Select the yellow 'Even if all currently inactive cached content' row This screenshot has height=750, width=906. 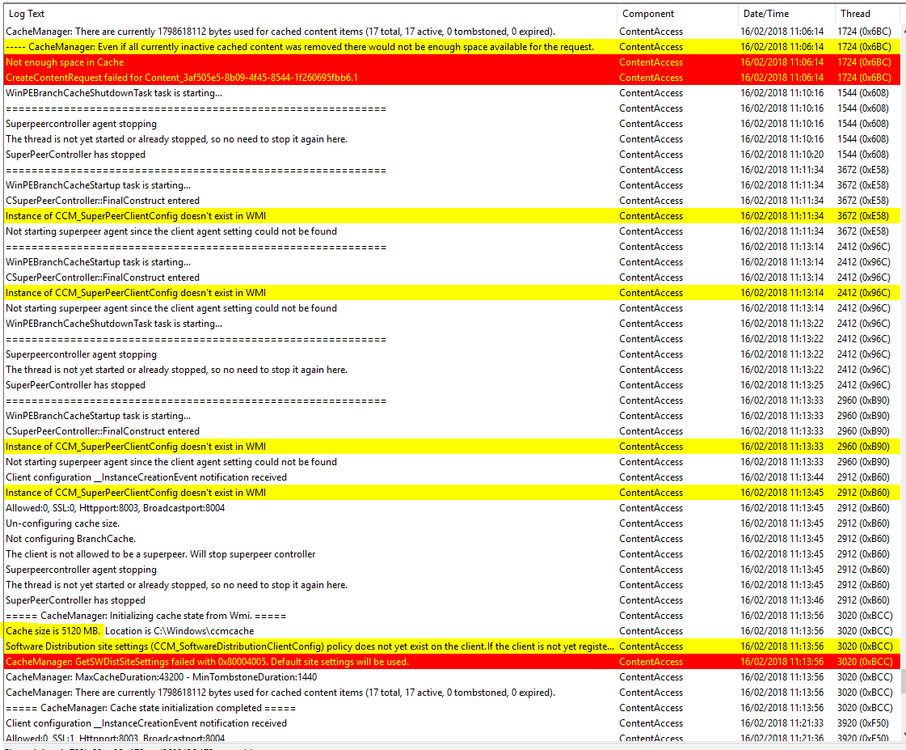pos(452,47)
